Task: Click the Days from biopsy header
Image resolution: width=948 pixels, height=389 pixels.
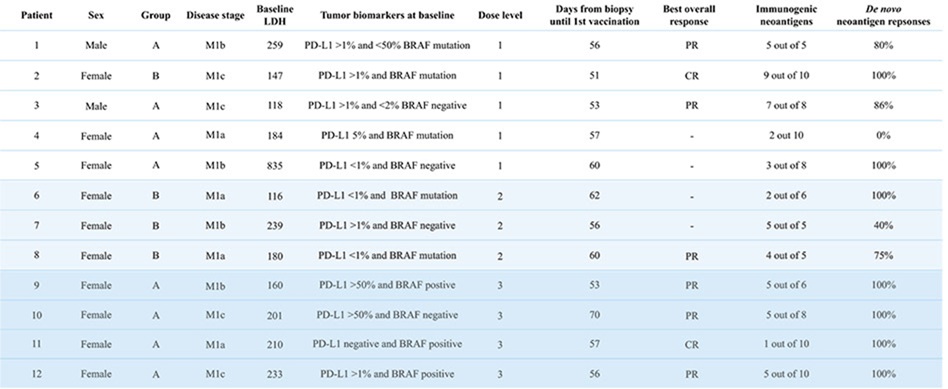Action: click(594, 15)
